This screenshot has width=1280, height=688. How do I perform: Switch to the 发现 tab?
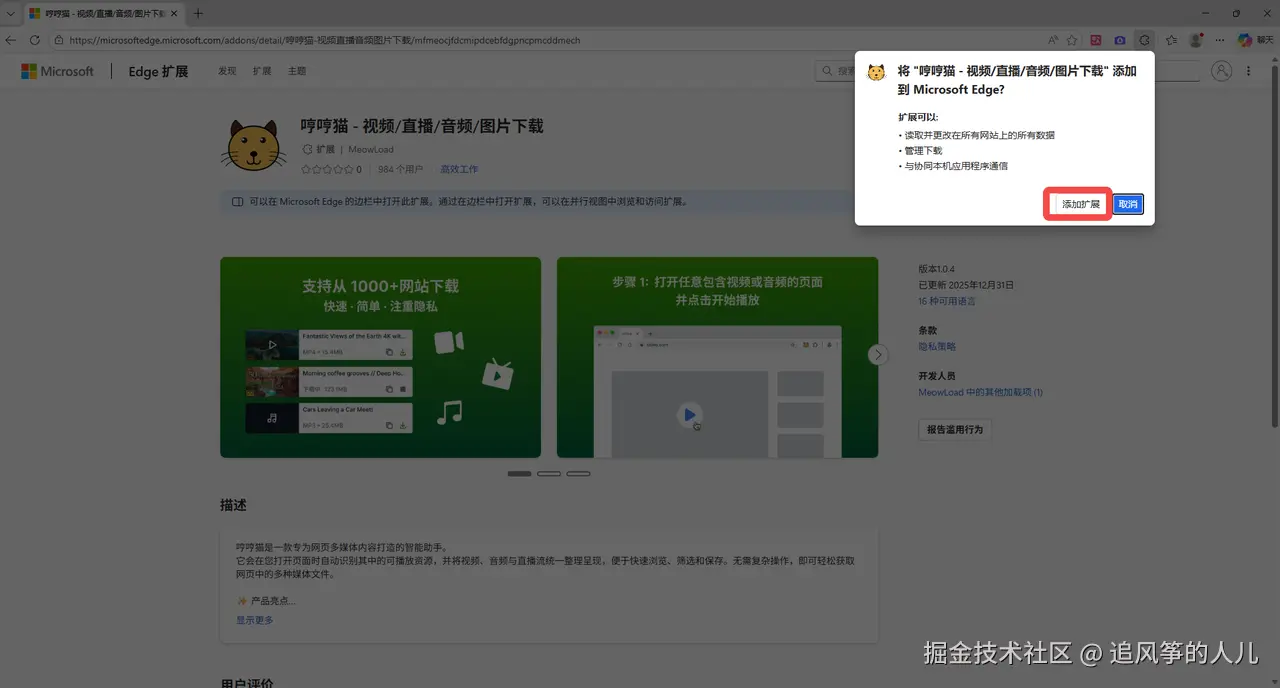227,71
